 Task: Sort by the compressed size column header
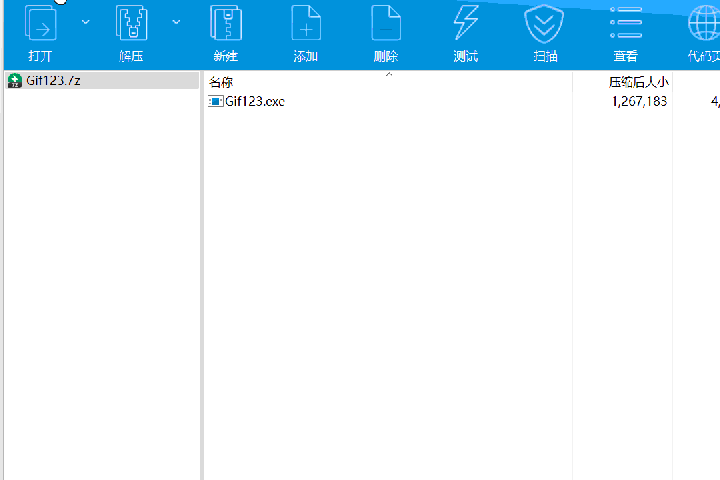click(638, 82)
